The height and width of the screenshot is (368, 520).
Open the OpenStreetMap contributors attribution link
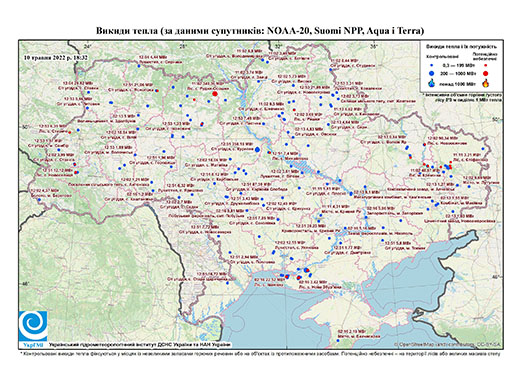447,344
